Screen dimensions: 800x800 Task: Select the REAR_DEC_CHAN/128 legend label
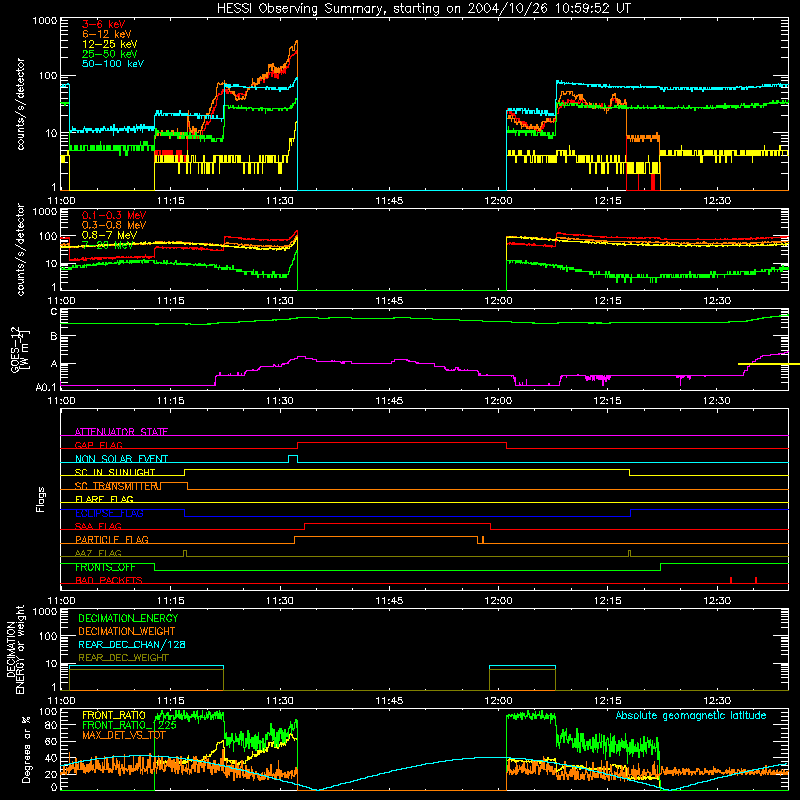[x=132, y=644]
